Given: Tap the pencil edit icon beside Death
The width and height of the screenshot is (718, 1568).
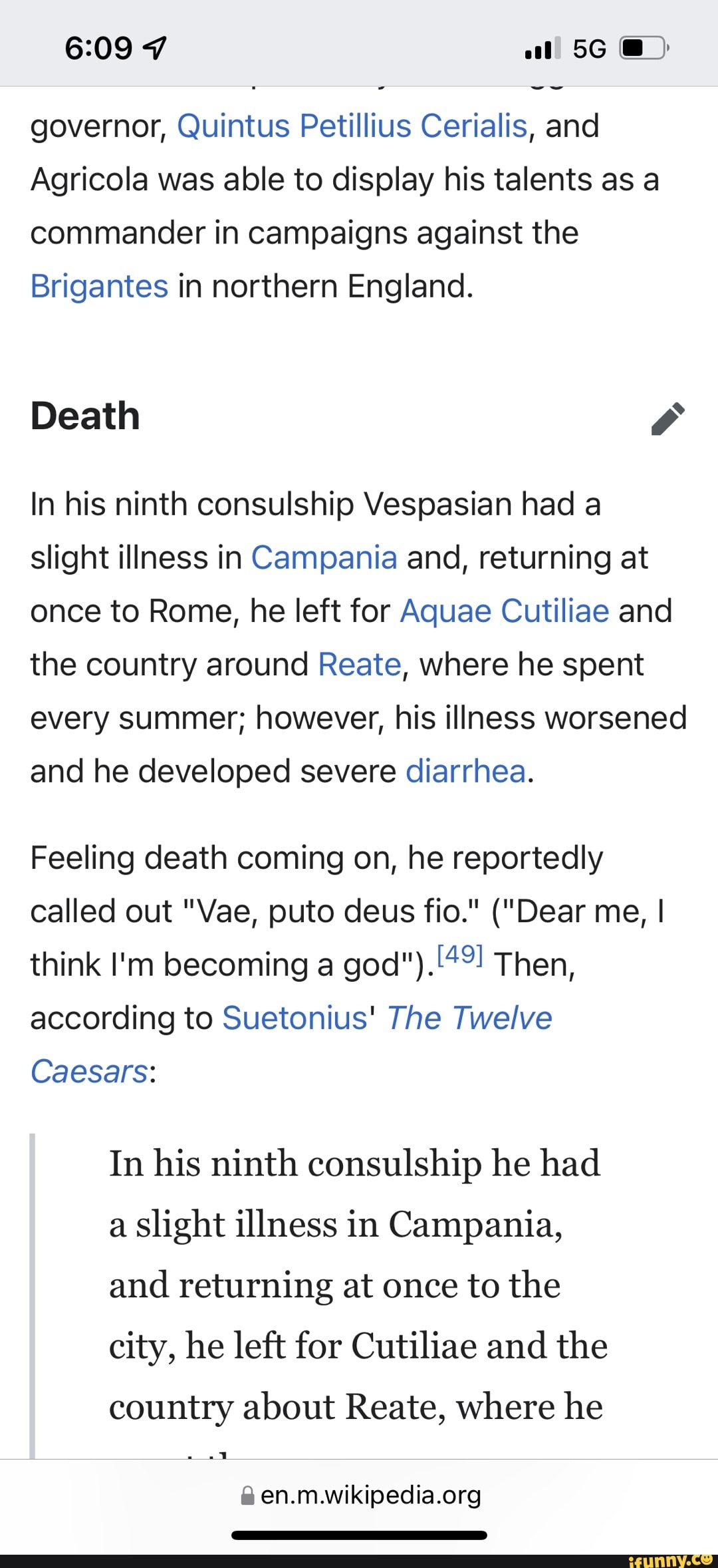Looking at the screenshot, I should pos(668,418).
